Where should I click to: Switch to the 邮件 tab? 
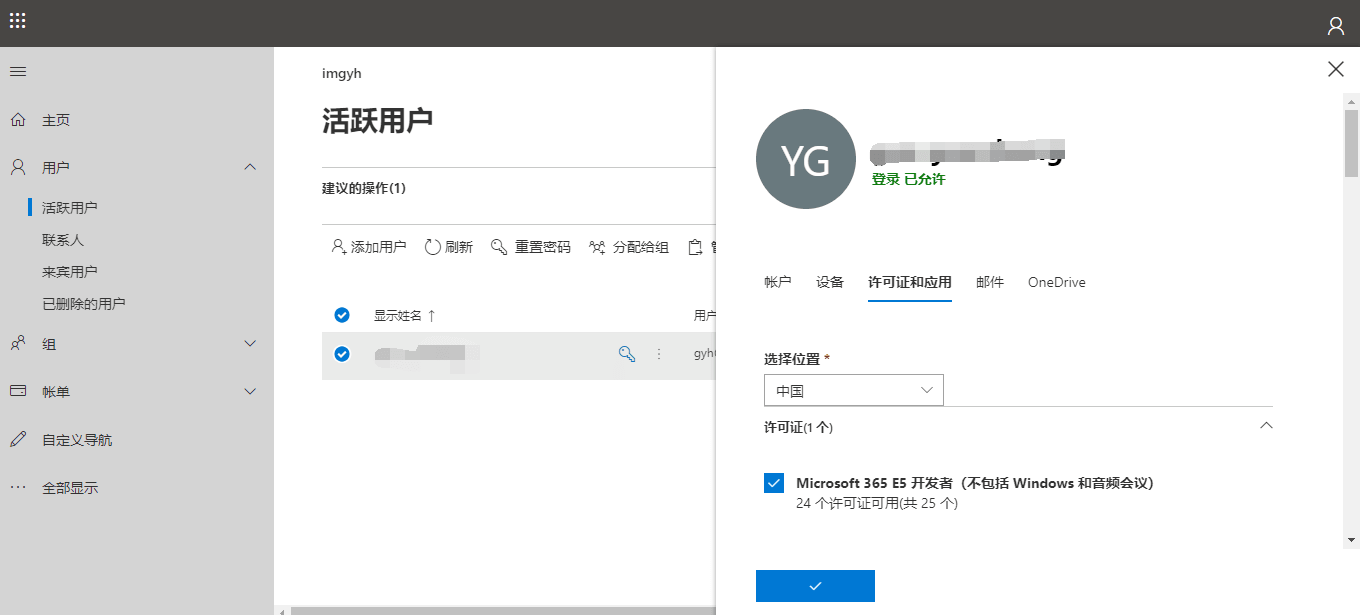[x=990, y=283]
